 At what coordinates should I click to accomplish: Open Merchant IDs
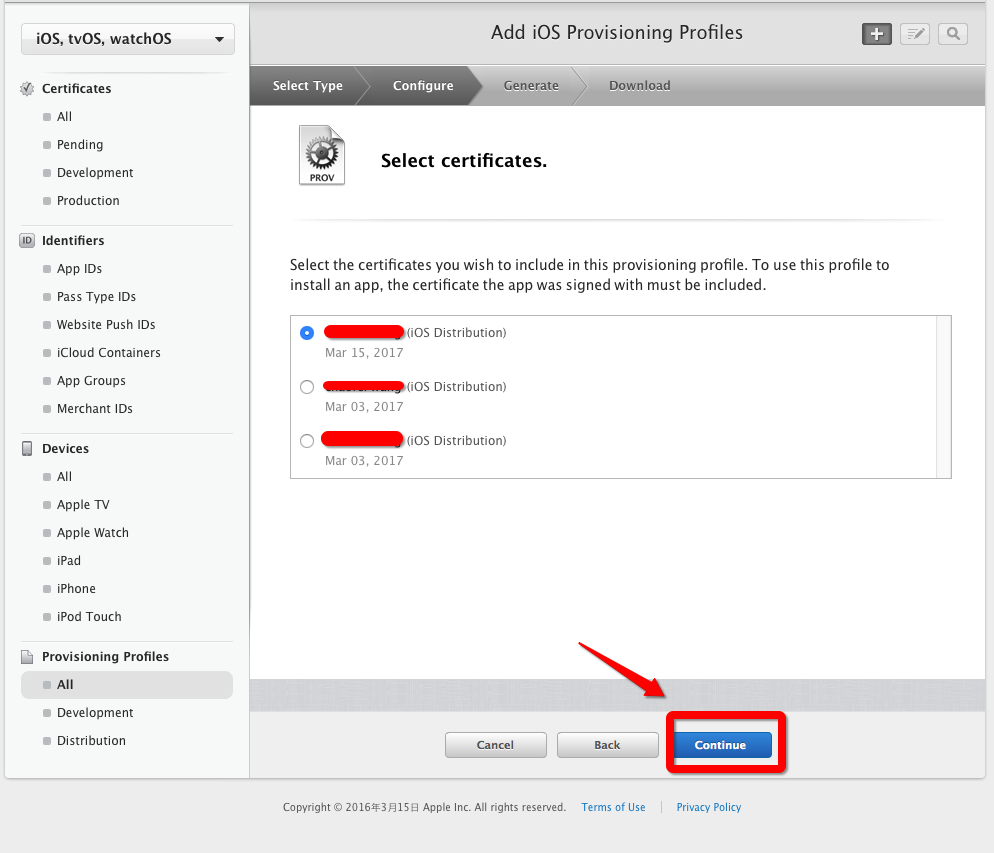click(94, 409)
